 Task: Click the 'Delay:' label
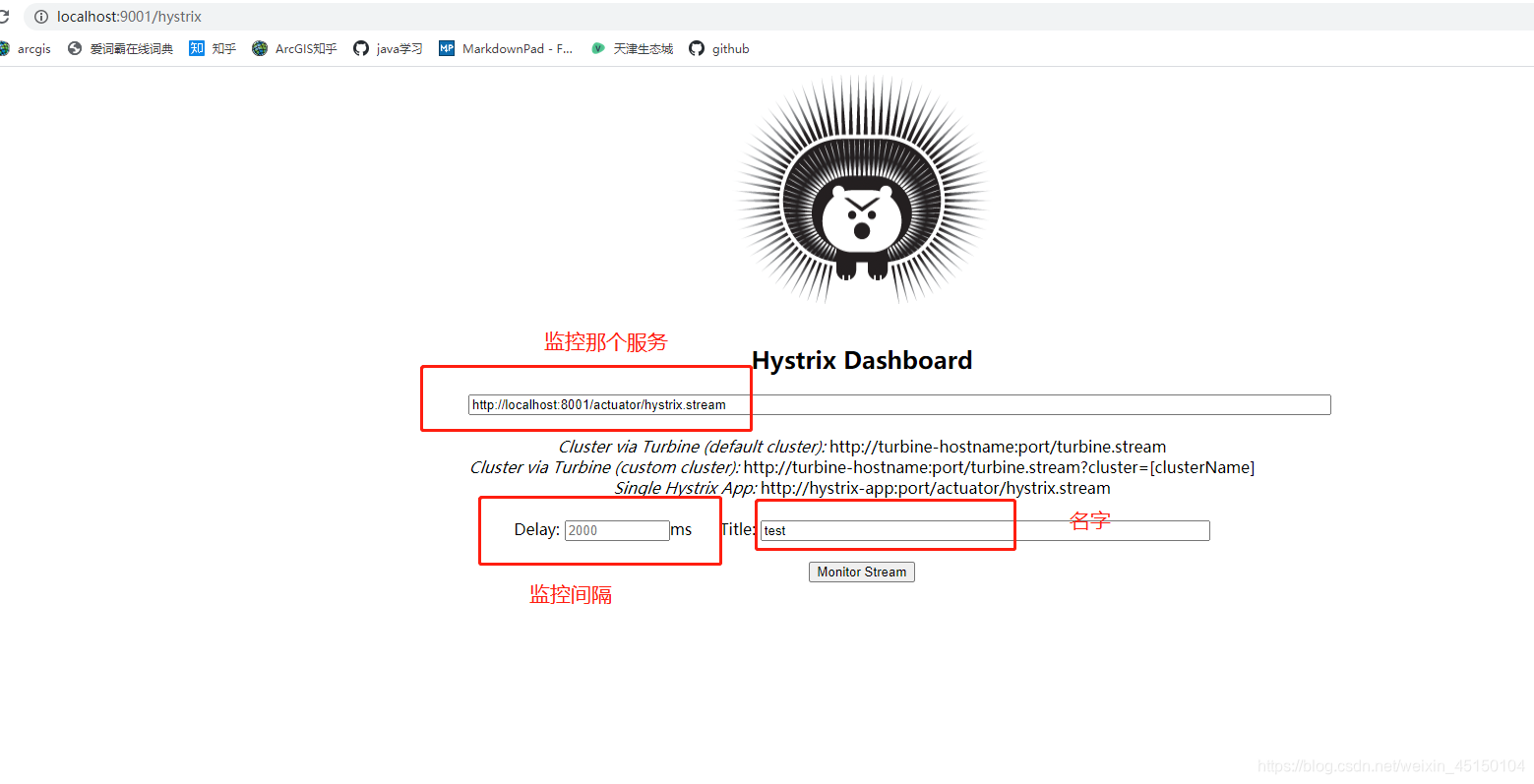pos(537,529)
